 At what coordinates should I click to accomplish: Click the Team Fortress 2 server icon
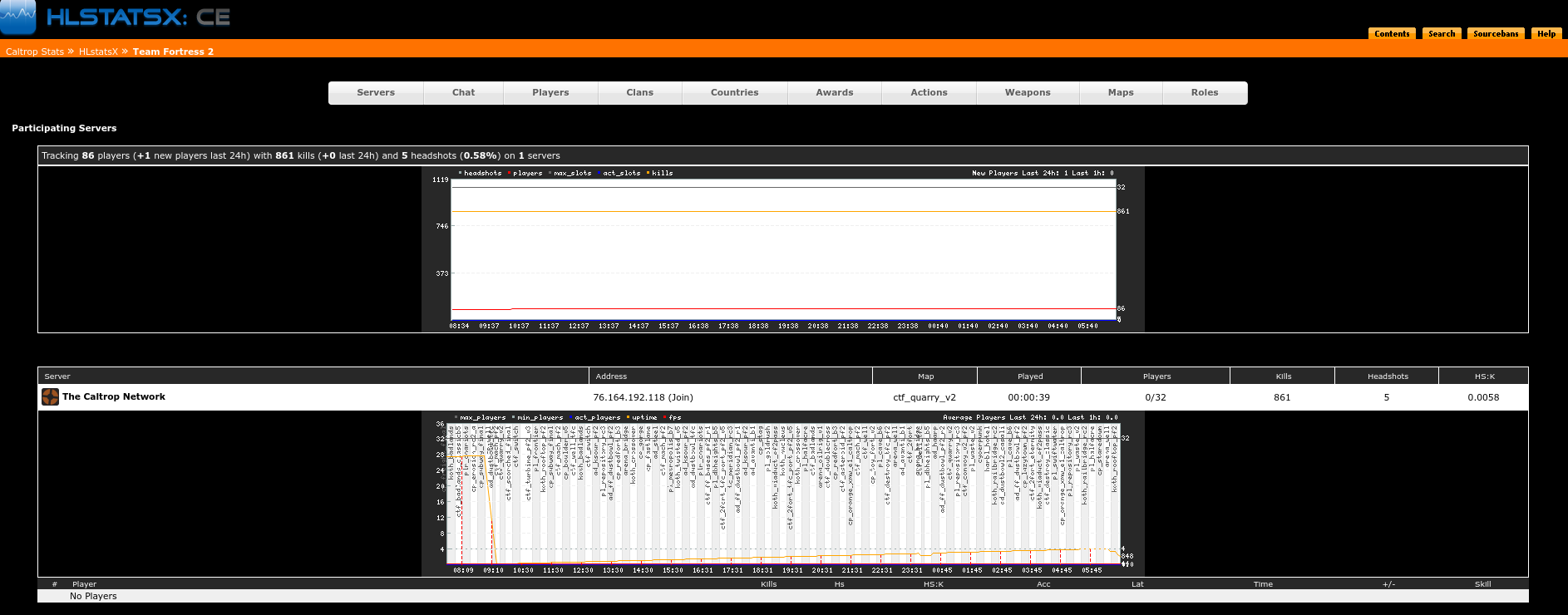coord(50,397)
